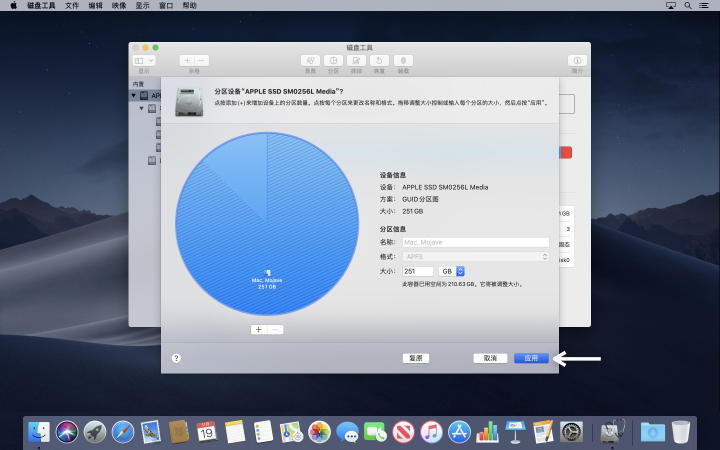Open Notification Center in menu bar
Image resolution: width=720 pixels, height=450 pixels.
coord(704,6)
